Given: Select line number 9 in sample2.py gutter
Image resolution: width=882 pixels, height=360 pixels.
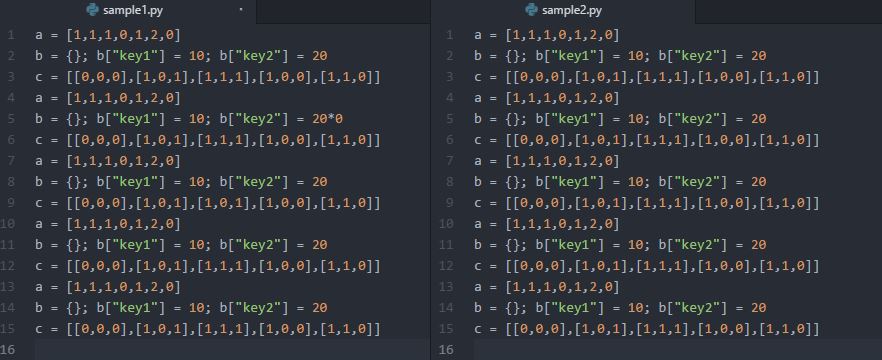Looking at the screenshot, I should (449, 202).
